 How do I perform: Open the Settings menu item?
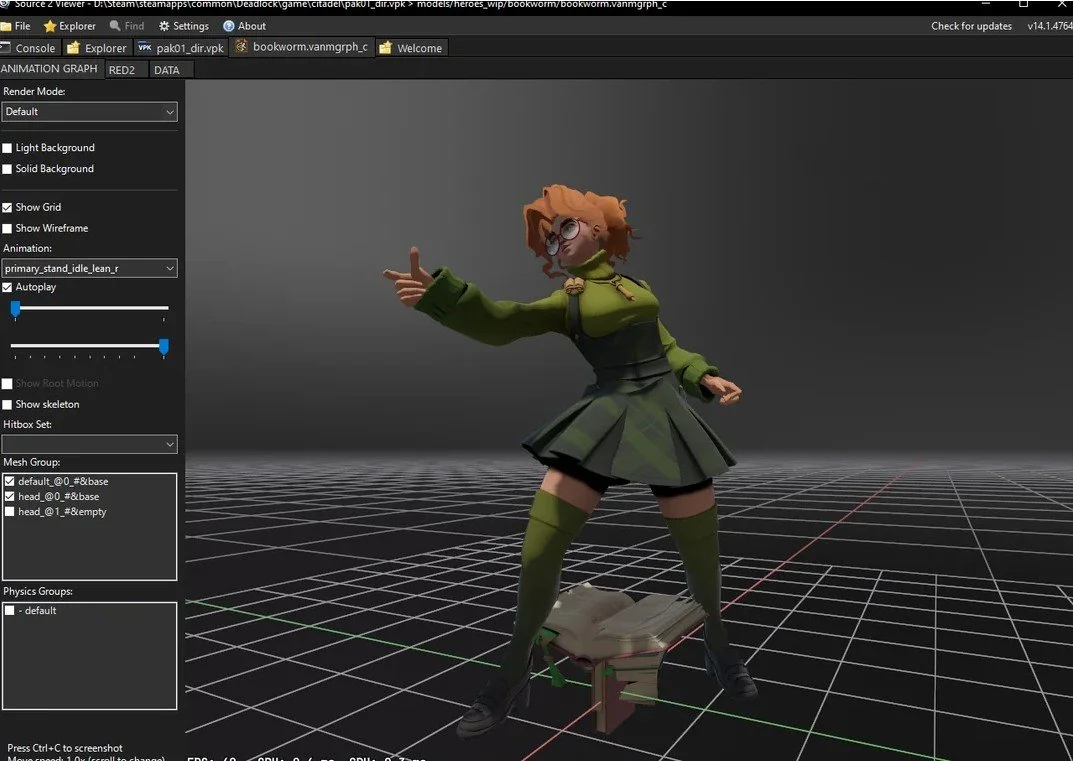coord(184,26)
